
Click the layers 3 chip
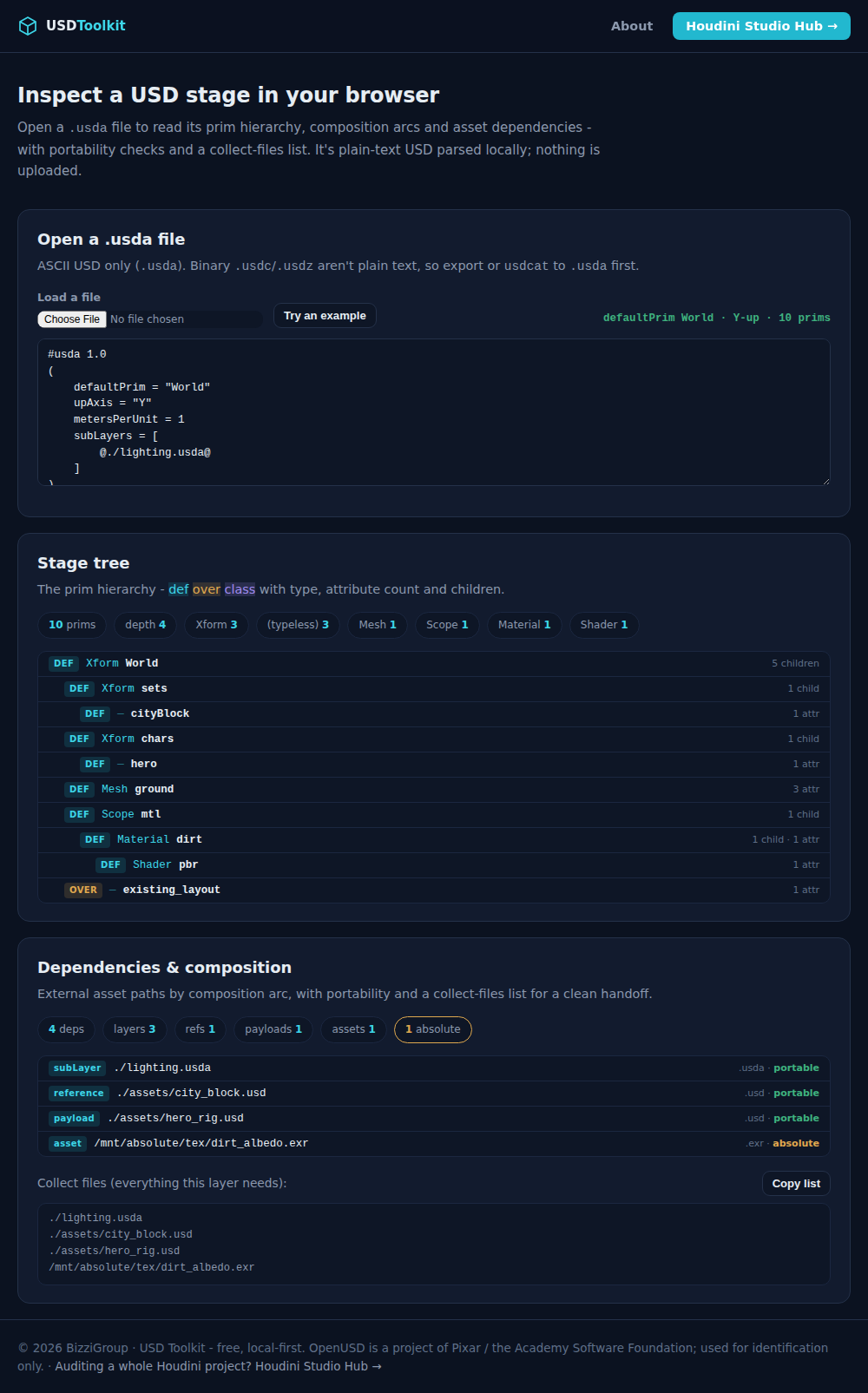[x=135, y=1029]
